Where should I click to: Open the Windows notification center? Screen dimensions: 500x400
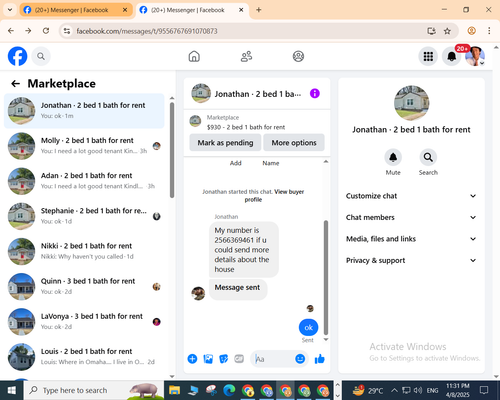point(484,390)
